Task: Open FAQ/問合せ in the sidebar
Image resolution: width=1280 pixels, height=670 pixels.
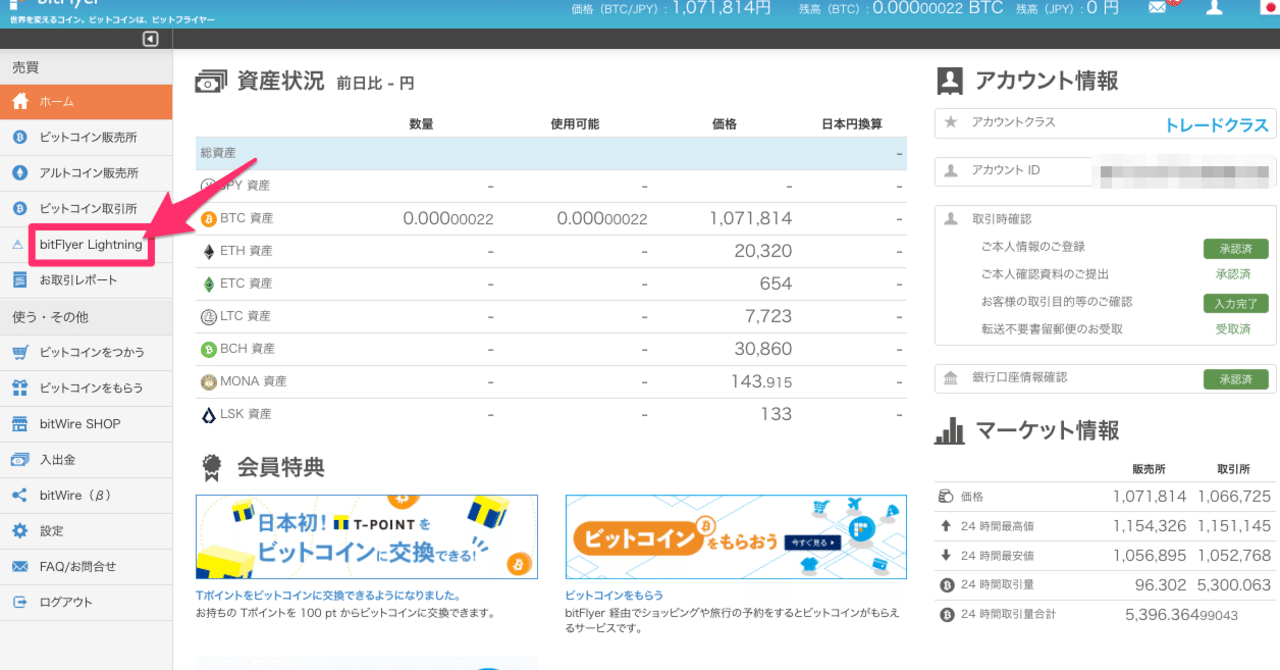Action: (86, 567)
